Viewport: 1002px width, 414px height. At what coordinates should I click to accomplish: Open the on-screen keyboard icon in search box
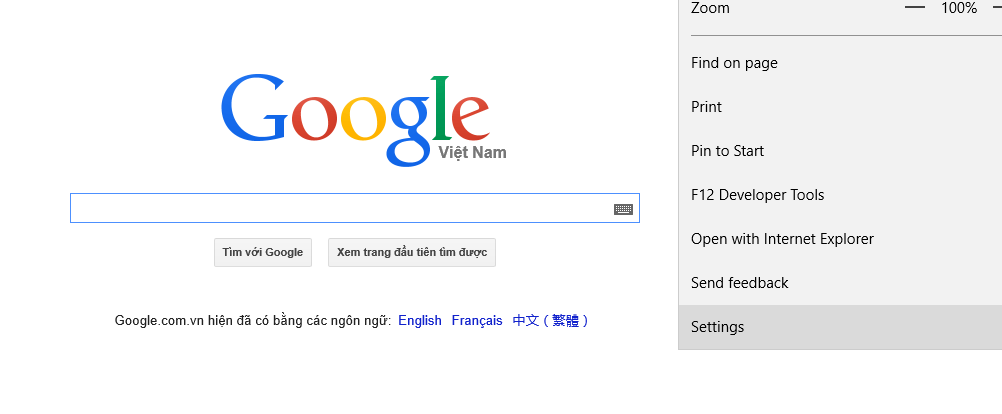coord(623,209)
